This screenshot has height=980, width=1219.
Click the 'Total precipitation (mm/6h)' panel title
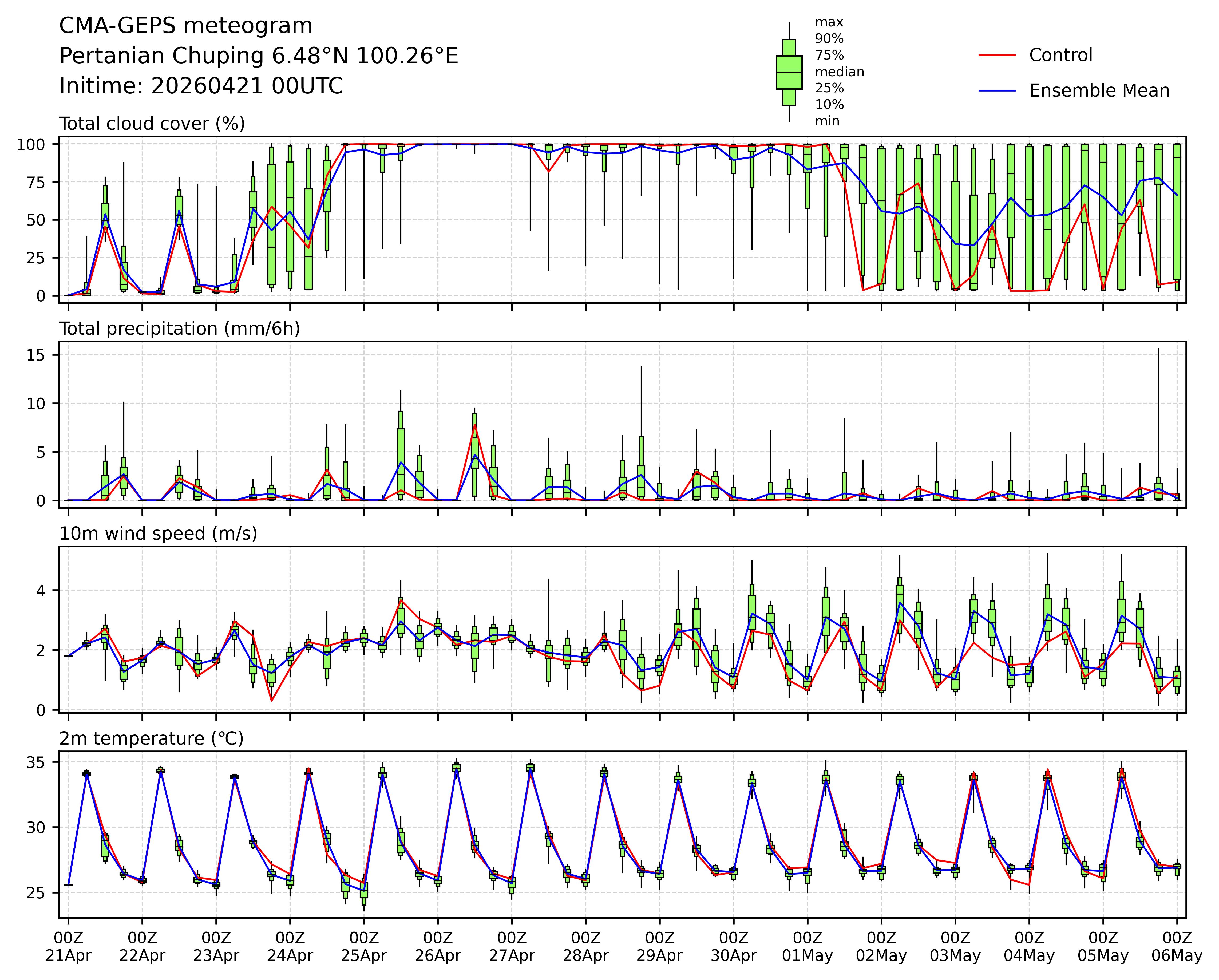[179, 329]
